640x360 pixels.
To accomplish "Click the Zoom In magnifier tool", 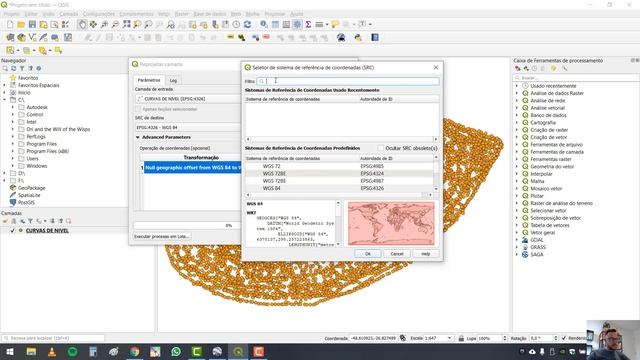I will [104, 24].
